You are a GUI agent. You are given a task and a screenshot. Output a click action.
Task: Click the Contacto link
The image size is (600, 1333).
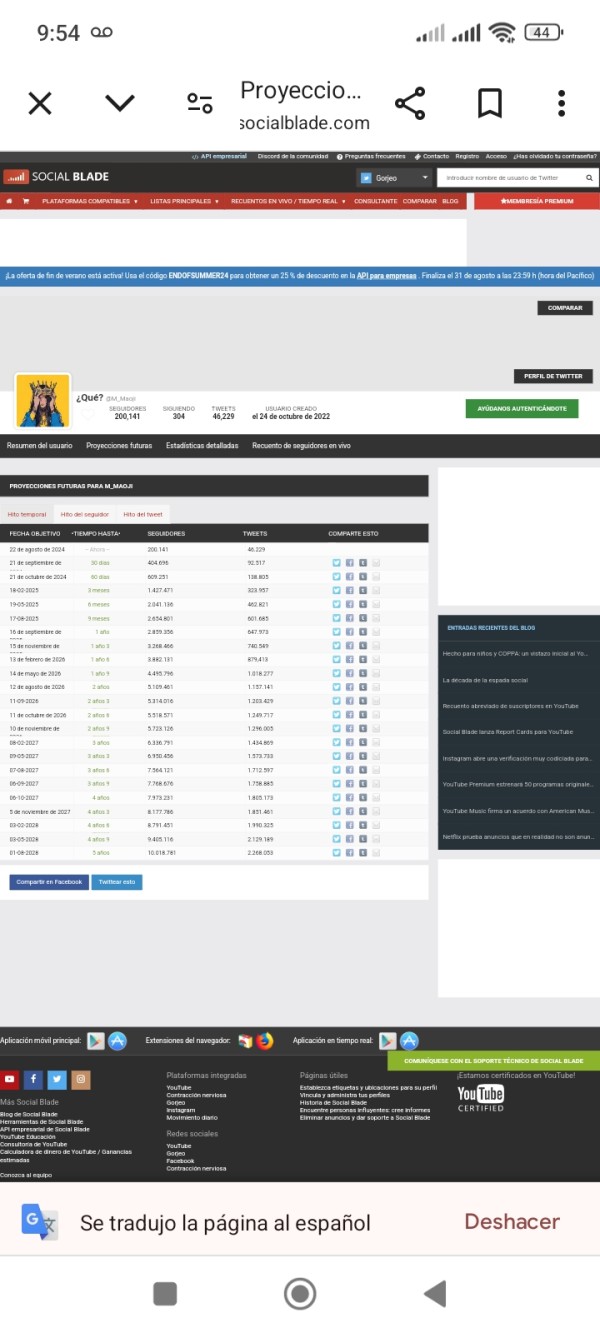(x=432, y=156)
